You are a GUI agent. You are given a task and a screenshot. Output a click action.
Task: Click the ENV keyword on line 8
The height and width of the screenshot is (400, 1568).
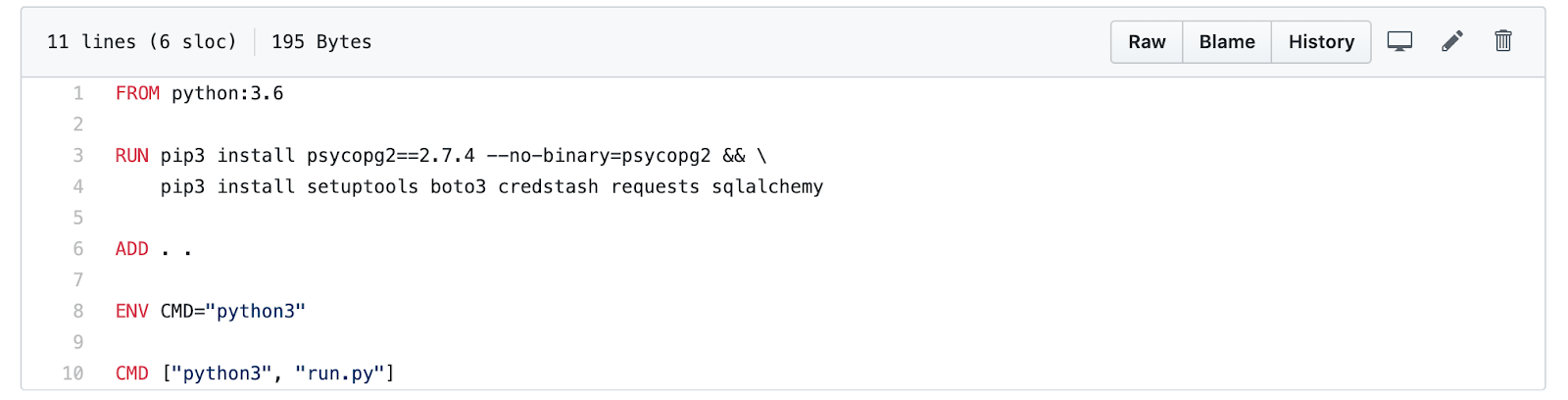coord(132,311)
